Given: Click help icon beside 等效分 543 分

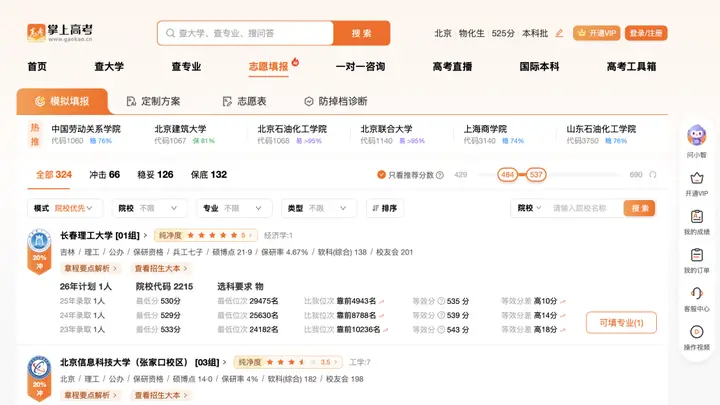Looking at the screenshot, I should point(441,330).
